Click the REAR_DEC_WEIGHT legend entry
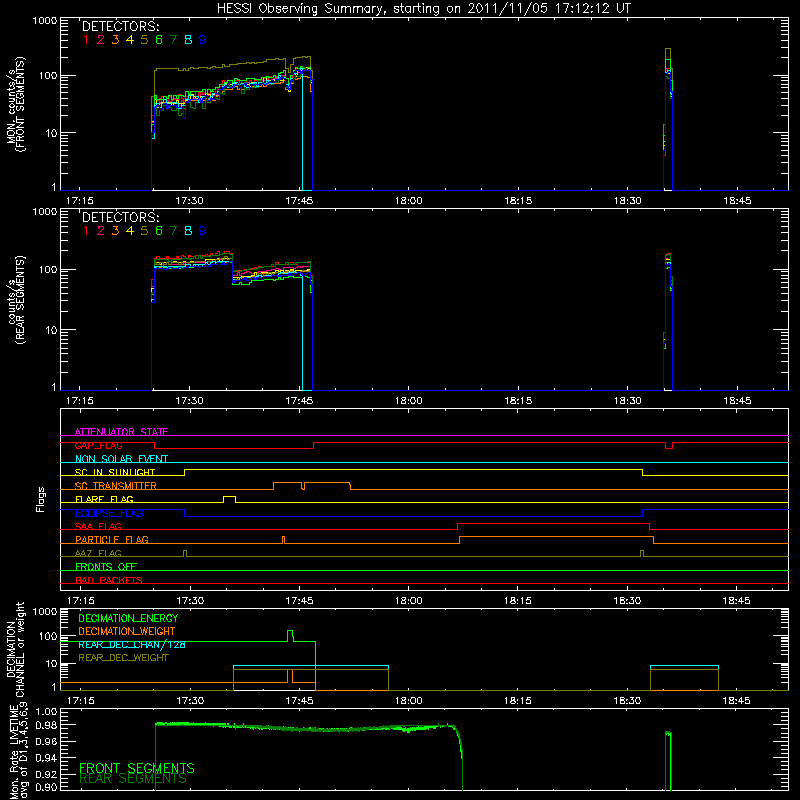This screenshot has width=800, height=800. click(x=123, y=658)
